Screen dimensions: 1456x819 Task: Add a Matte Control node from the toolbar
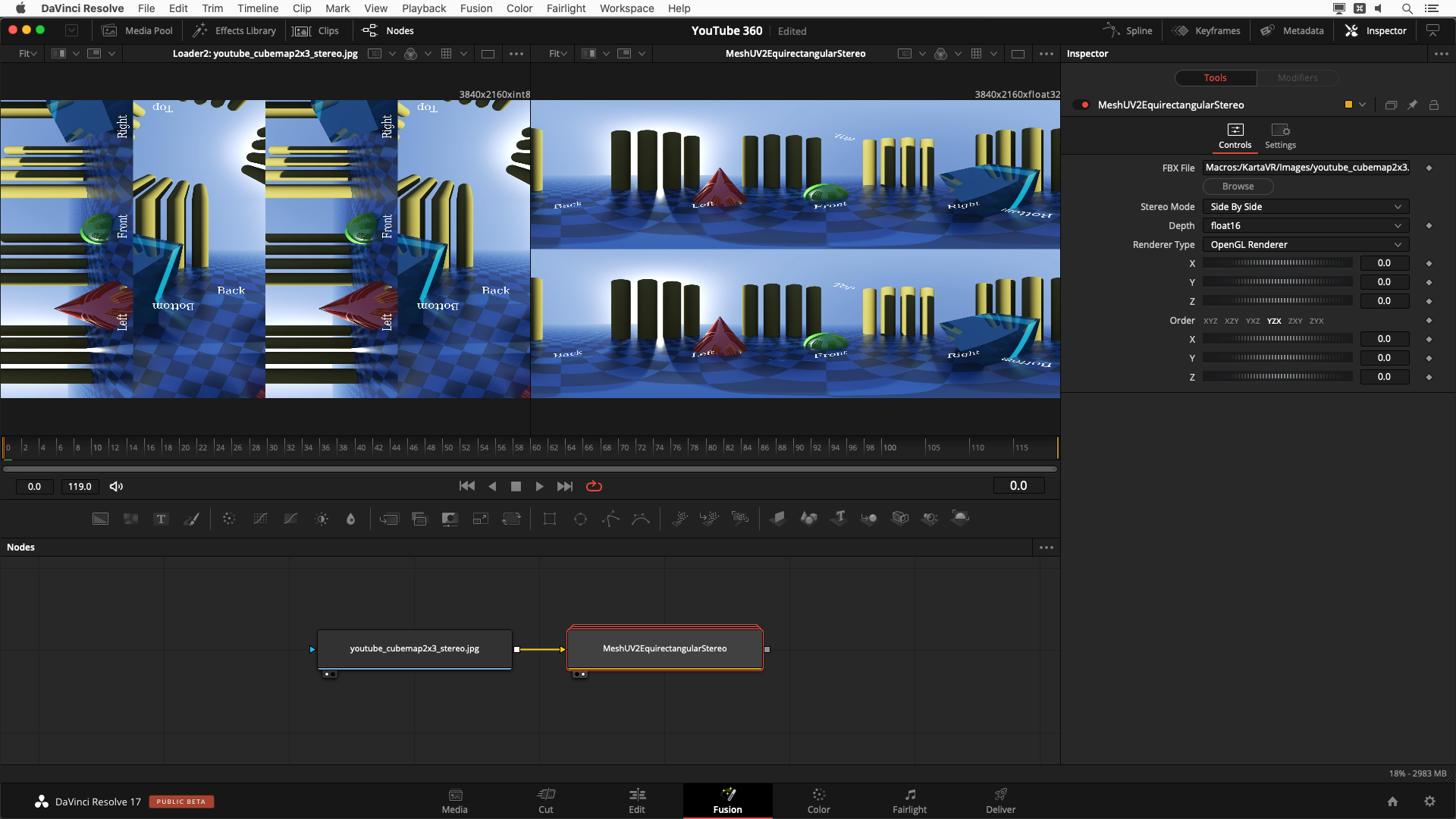(450, 519)
